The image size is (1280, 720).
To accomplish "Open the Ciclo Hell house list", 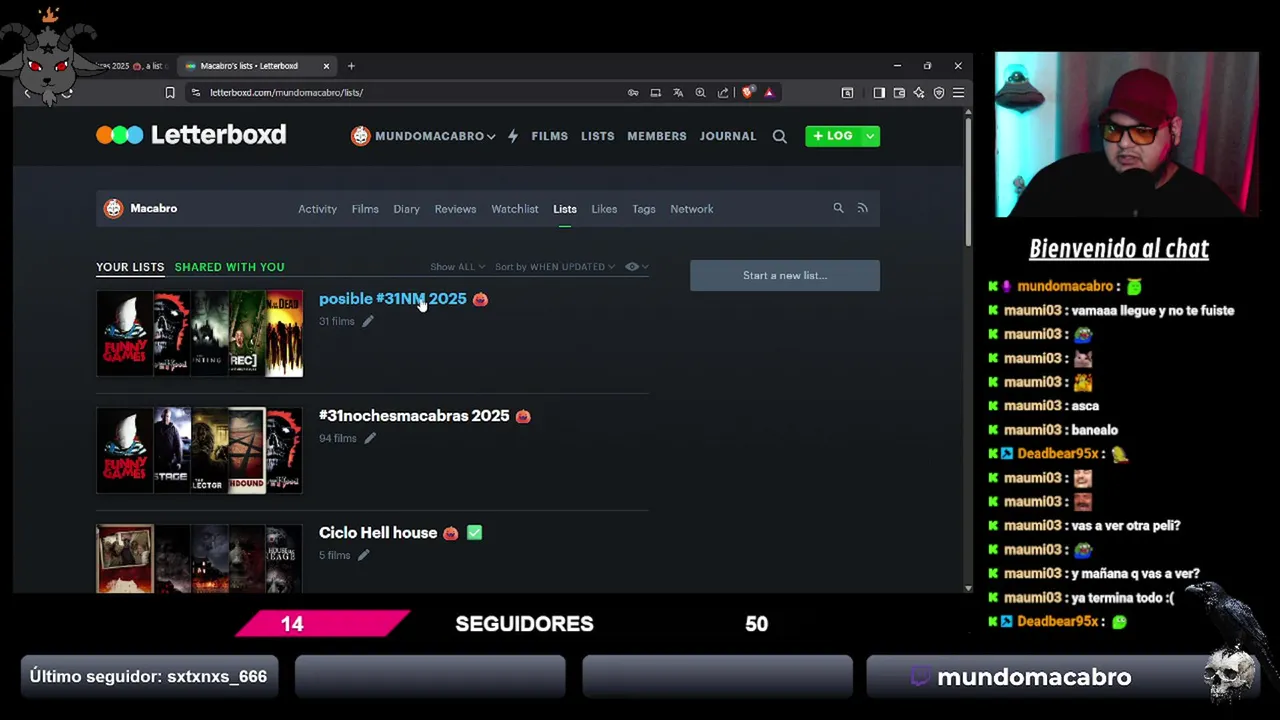I will point(378,532).
